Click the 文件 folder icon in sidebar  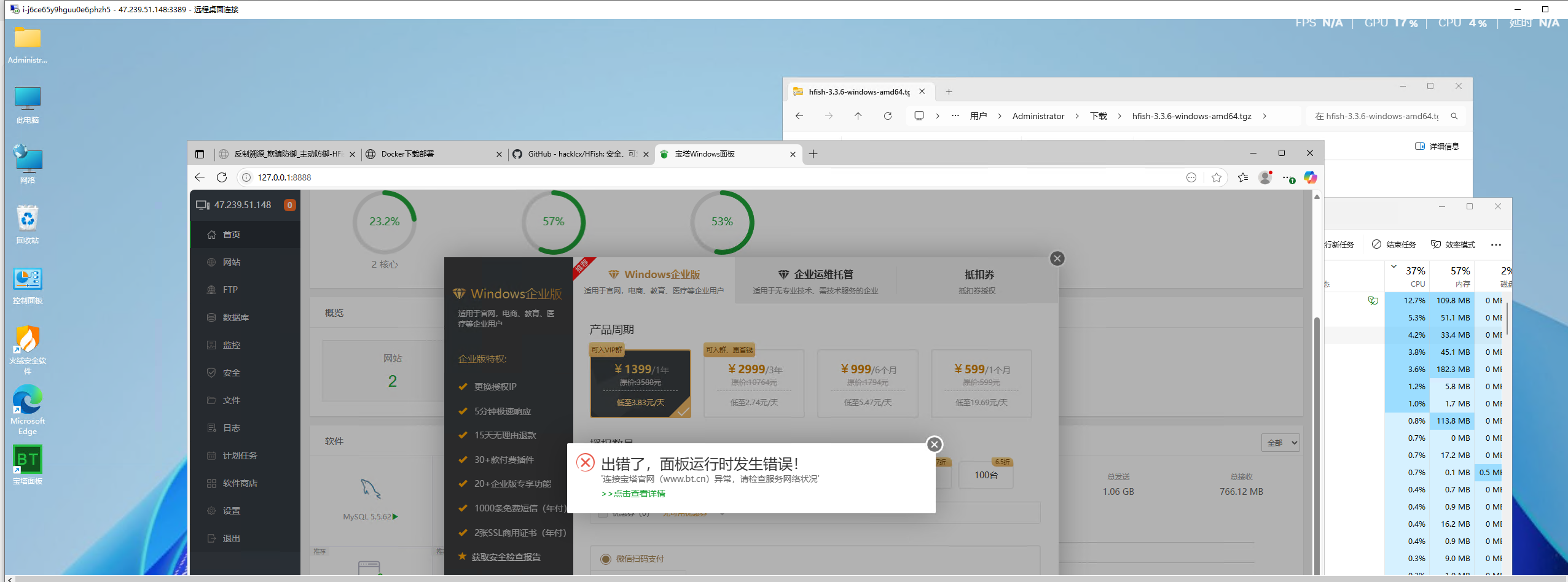pos(211,400)
